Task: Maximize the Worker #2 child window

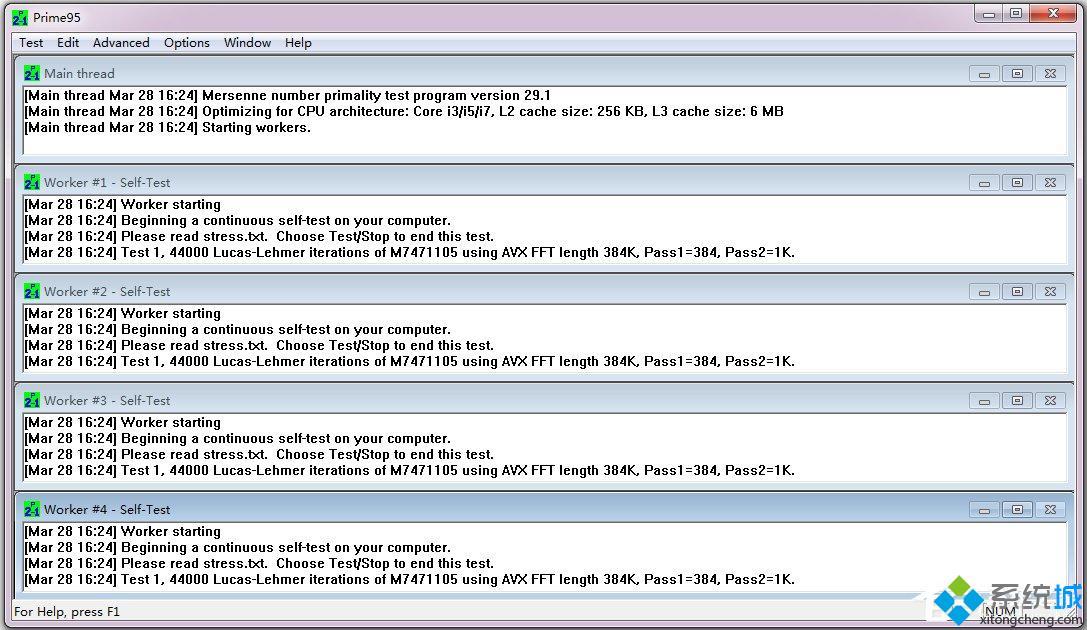Action: click(1017, 292)
